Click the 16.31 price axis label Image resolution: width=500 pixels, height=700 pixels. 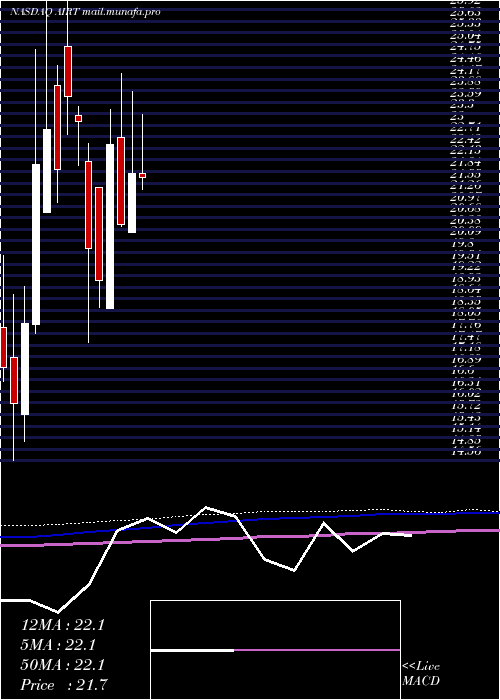coord(465,382)
